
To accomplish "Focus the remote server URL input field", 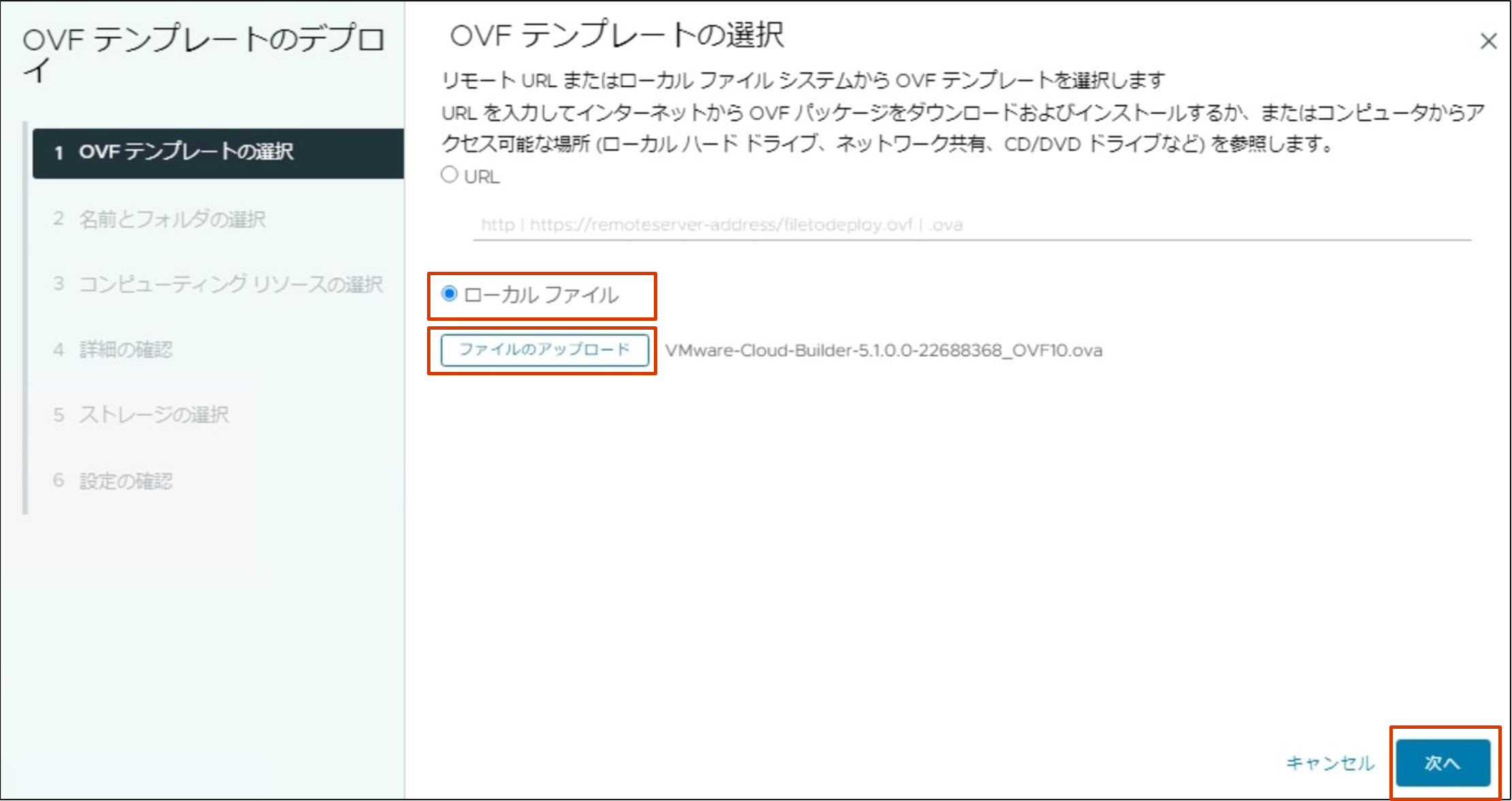I will tap(972, 225).
